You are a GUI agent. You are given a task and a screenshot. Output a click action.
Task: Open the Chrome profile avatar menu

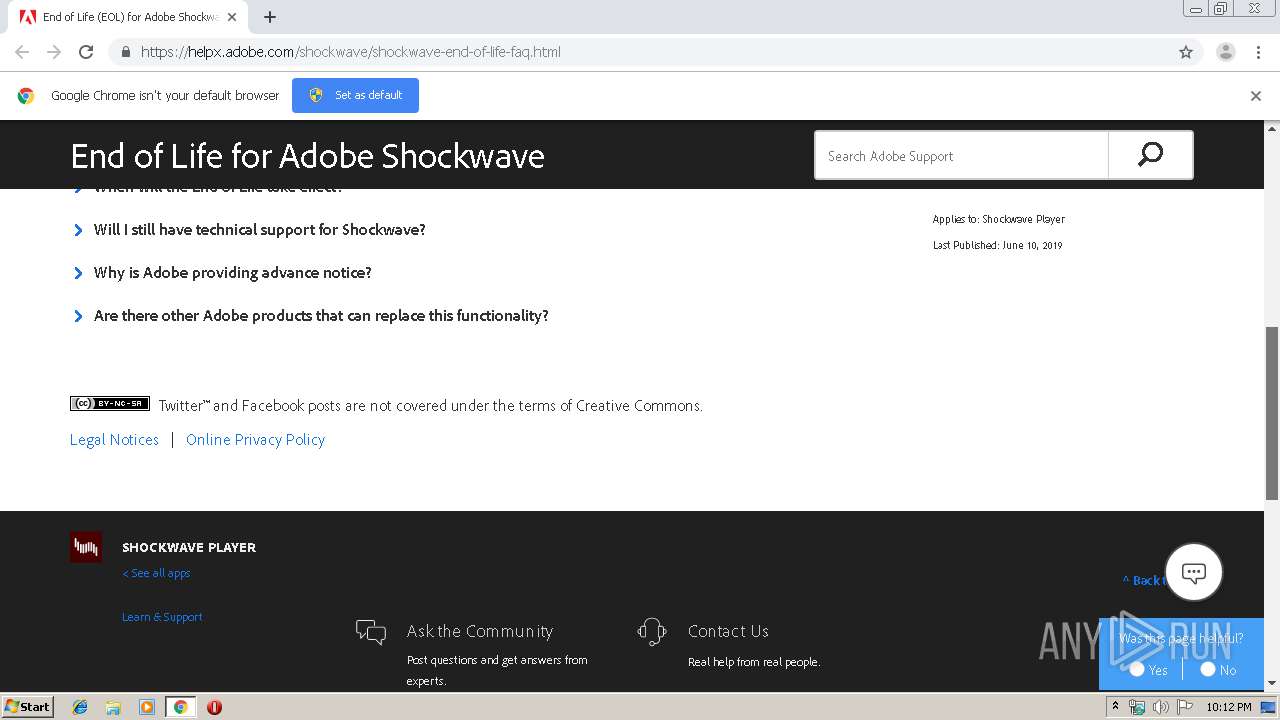tap(1225, 52)
